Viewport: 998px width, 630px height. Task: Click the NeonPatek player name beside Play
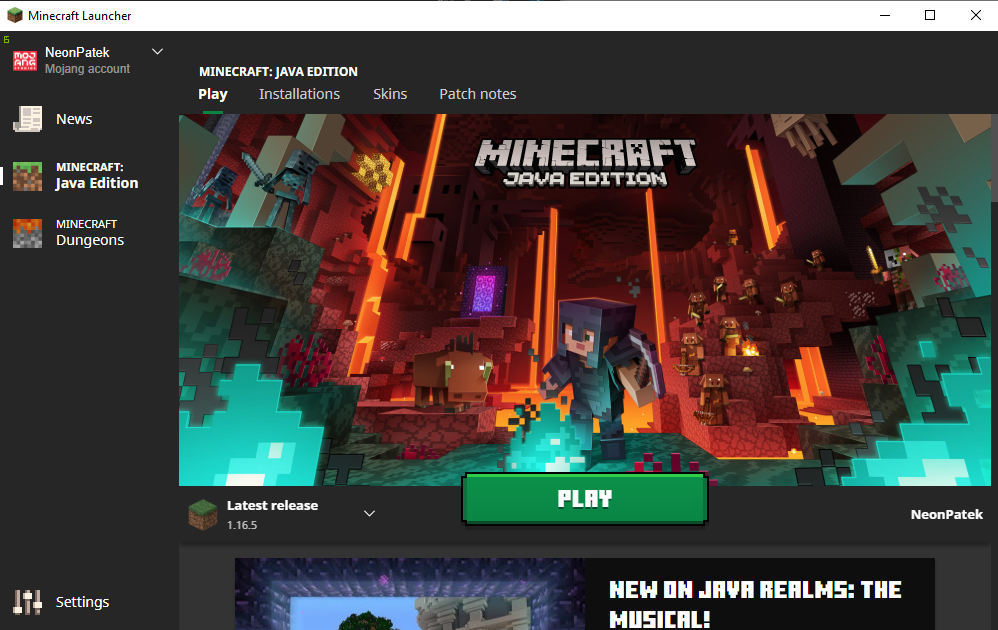pos(946,514)
